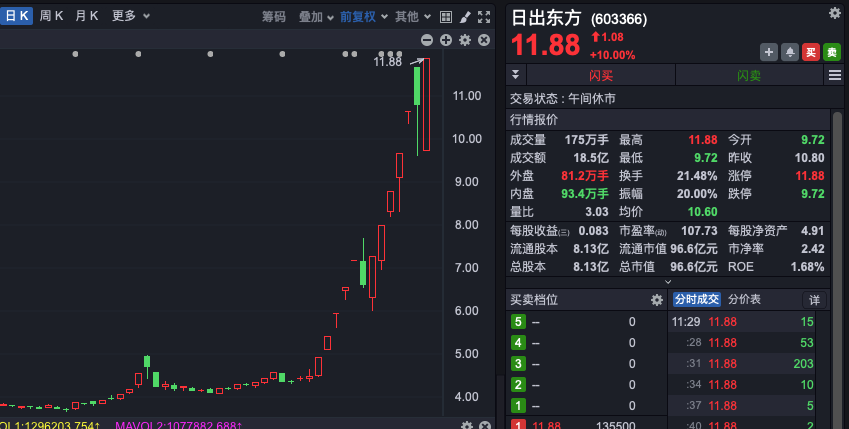The image size is (849, 429).
Task: Switch to 周K weekly chart tab
Action: coord(51,16)
